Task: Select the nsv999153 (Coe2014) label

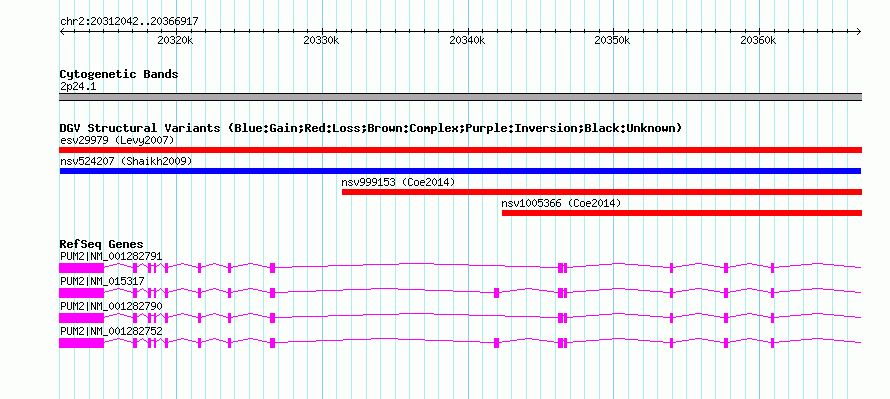Action: (398, 182)
